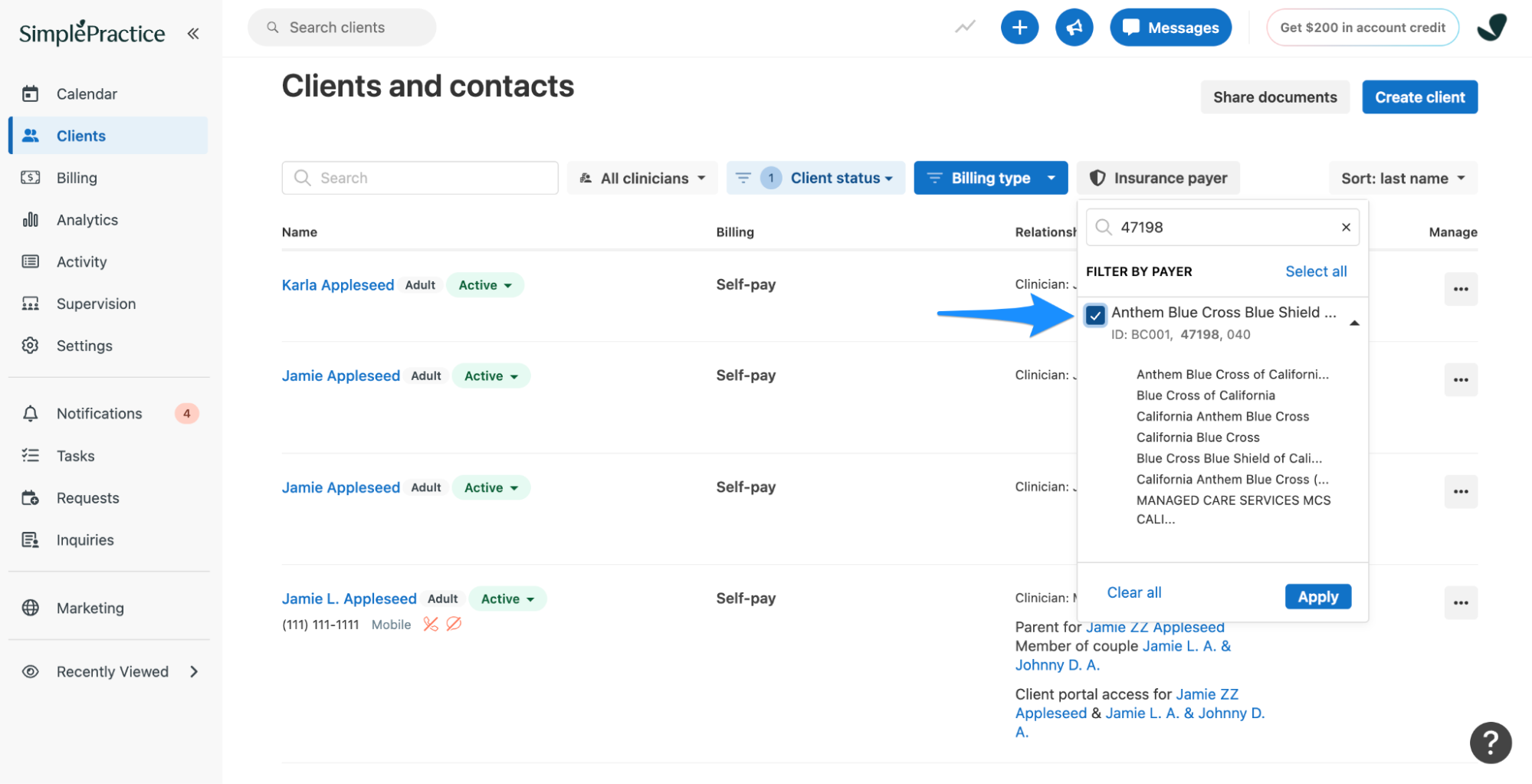Toggle the Insurance payer filter dropdown
The height and width of the screenshot is (784, 1532).
coord(1158,178)
